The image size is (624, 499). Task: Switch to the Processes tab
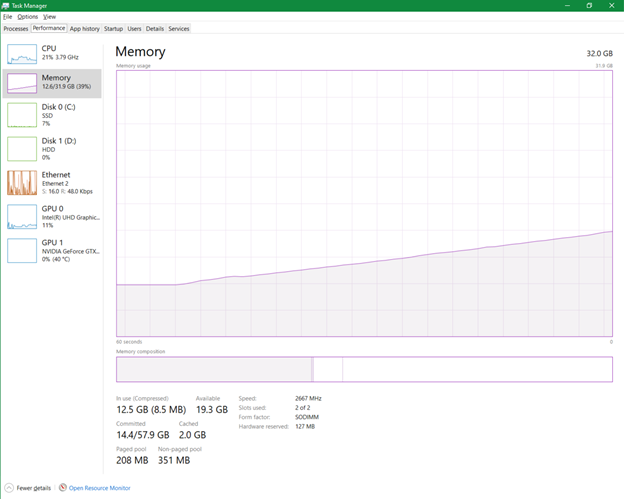(15, 29)
